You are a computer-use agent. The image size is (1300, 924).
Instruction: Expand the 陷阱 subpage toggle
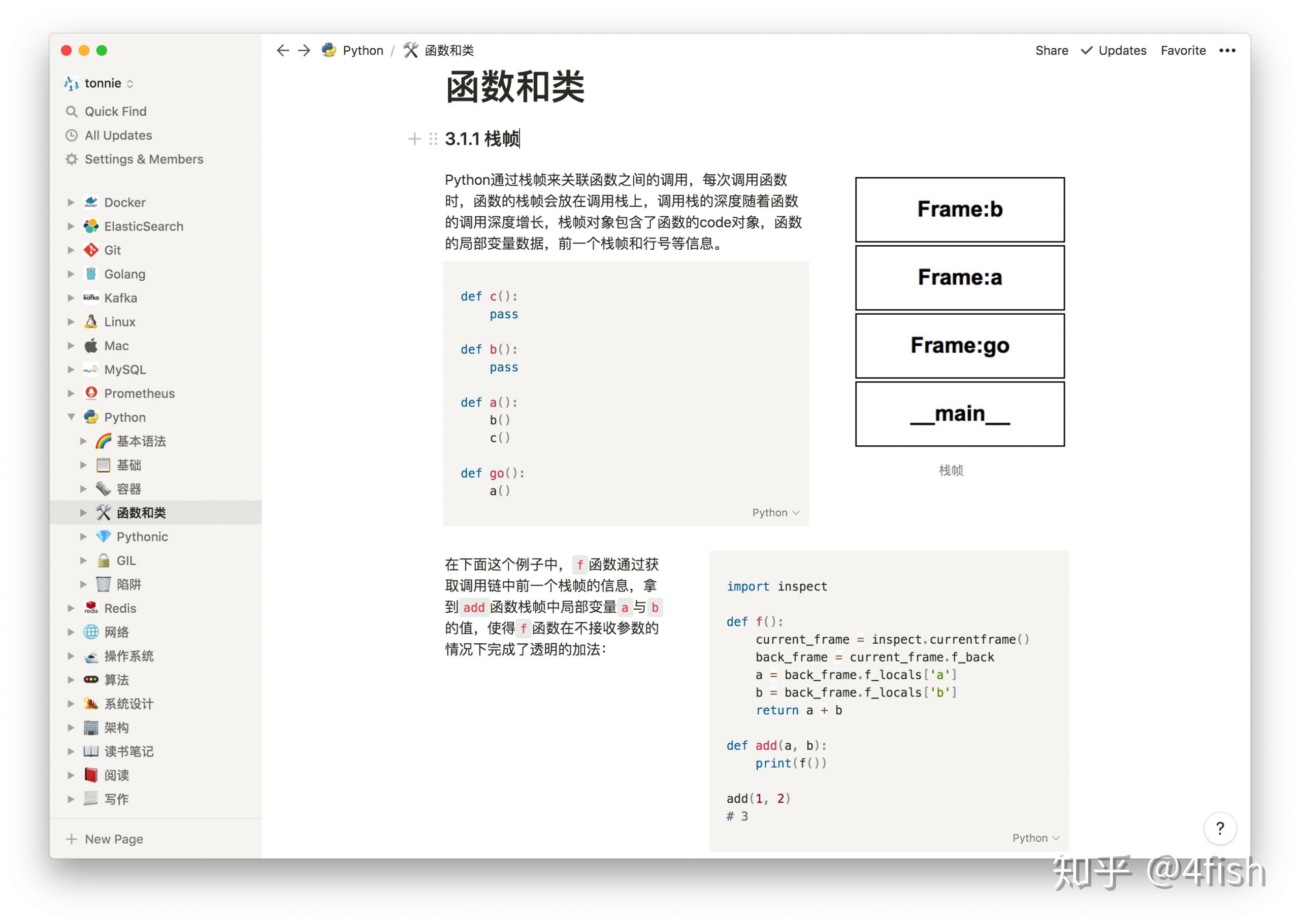[x=83, y=585]
